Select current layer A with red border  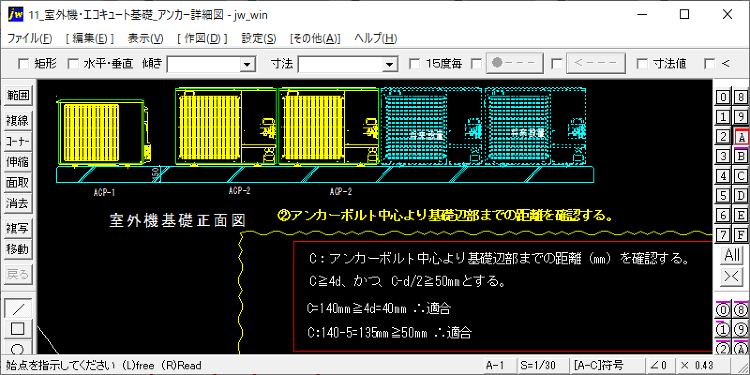coord(741,137)
